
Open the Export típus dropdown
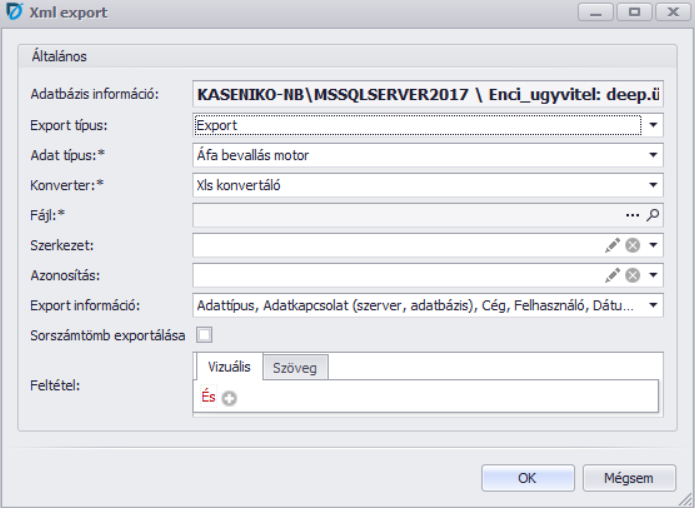pos(653,126)
